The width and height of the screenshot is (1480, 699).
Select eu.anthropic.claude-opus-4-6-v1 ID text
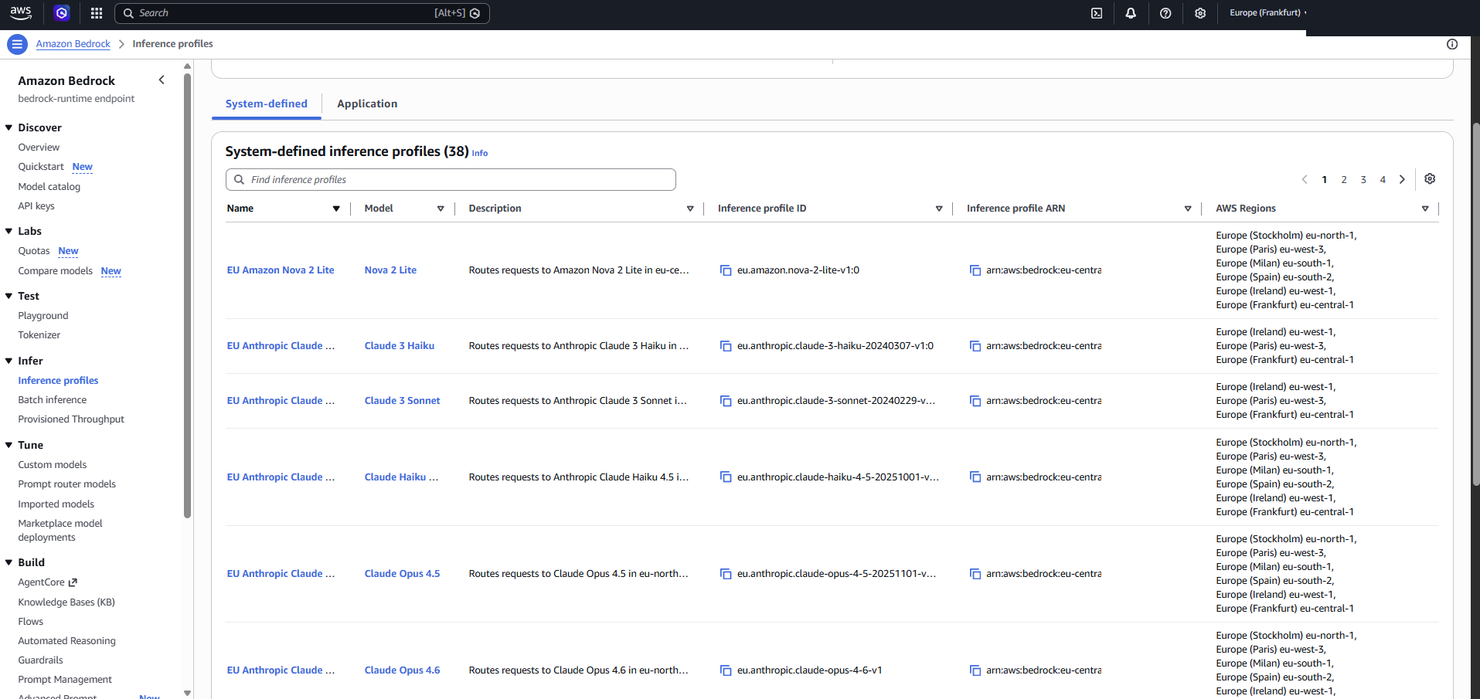pyautogui.click(x=809, y=671)
